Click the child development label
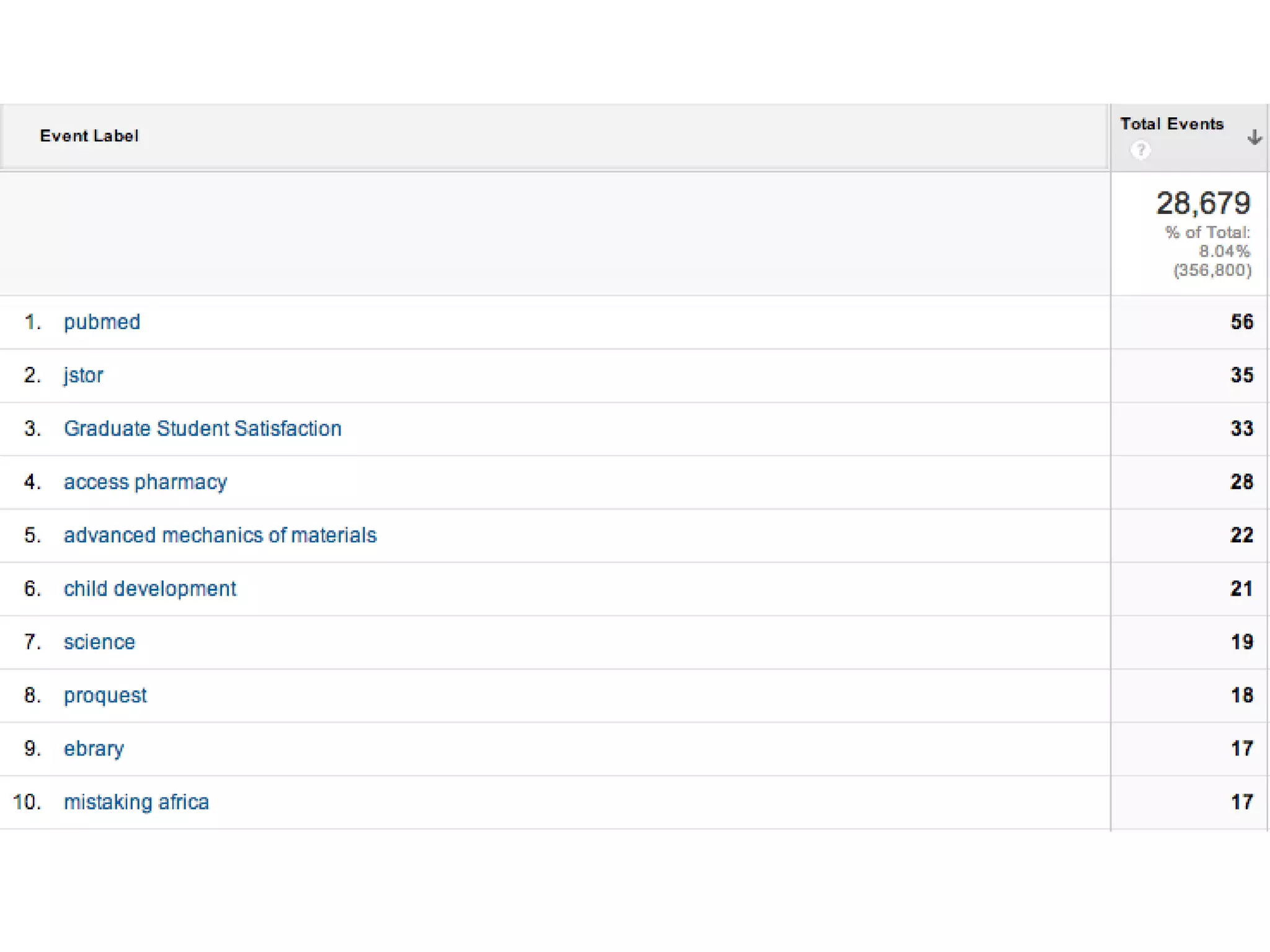 click(x=149, y=589)
